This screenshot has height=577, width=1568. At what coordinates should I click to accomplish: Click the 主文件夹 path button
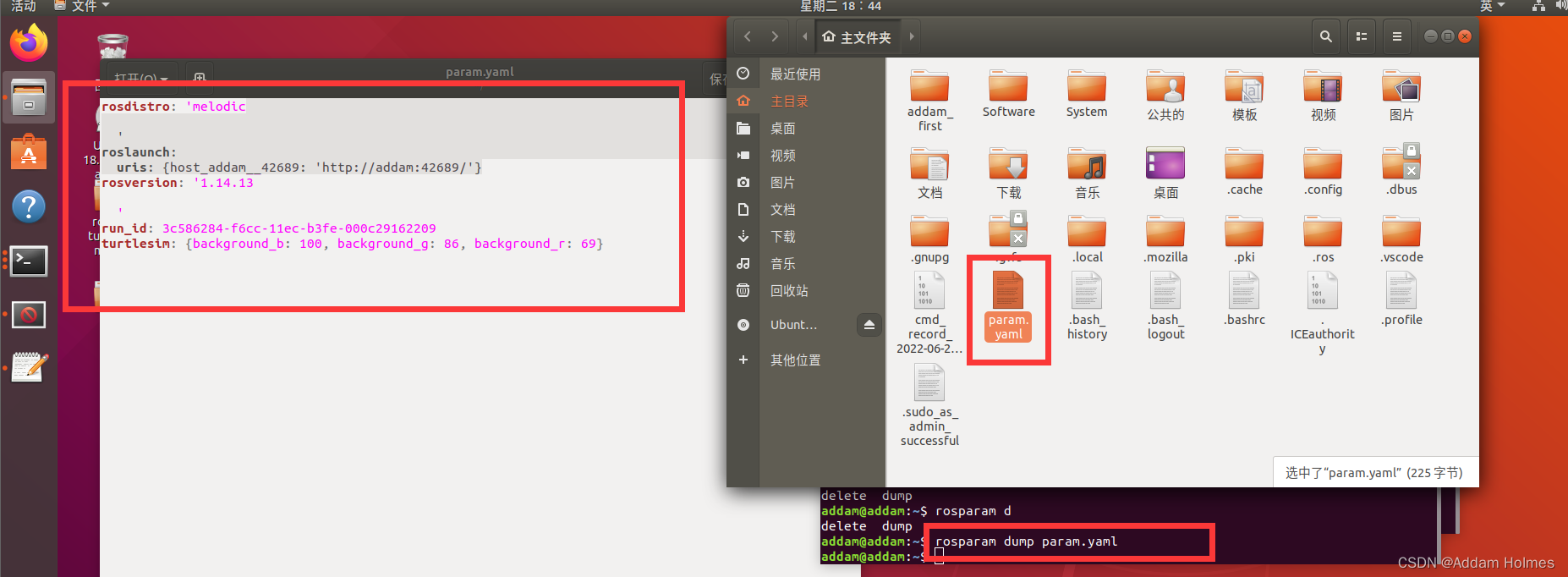click(x=857, y=36)
